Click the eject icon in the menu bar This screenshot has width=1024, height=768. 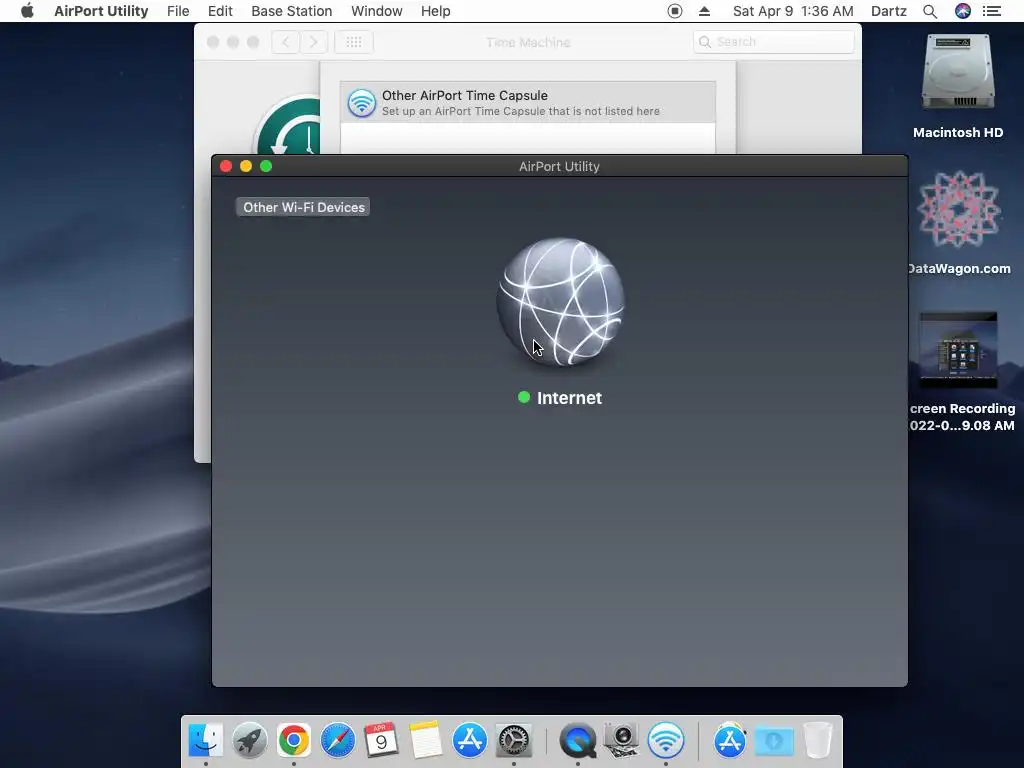[704, 11]
